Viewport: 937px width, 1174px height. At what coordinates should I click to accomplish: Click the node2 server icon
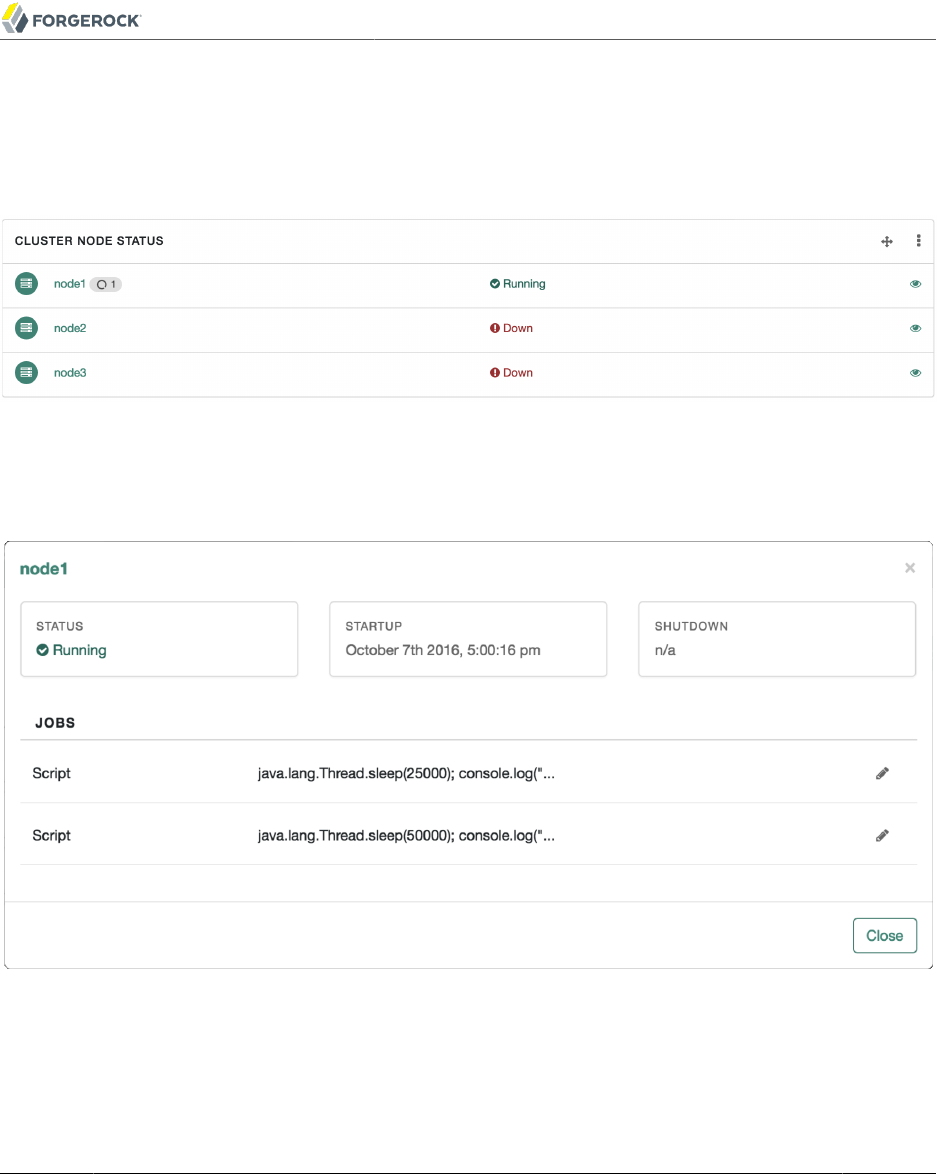(x=26, y=328)
